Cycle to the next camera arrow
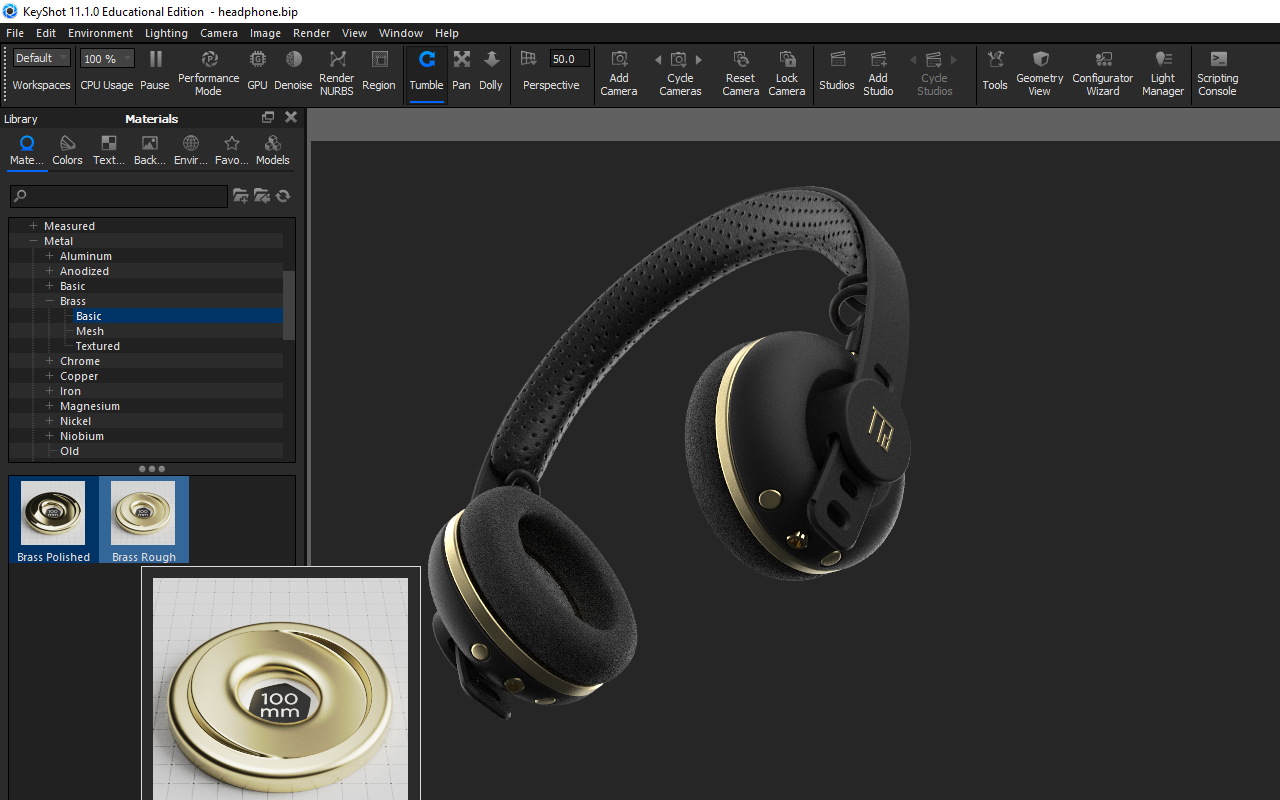This screenshot has height=800, width=1280. click(699, 60)
